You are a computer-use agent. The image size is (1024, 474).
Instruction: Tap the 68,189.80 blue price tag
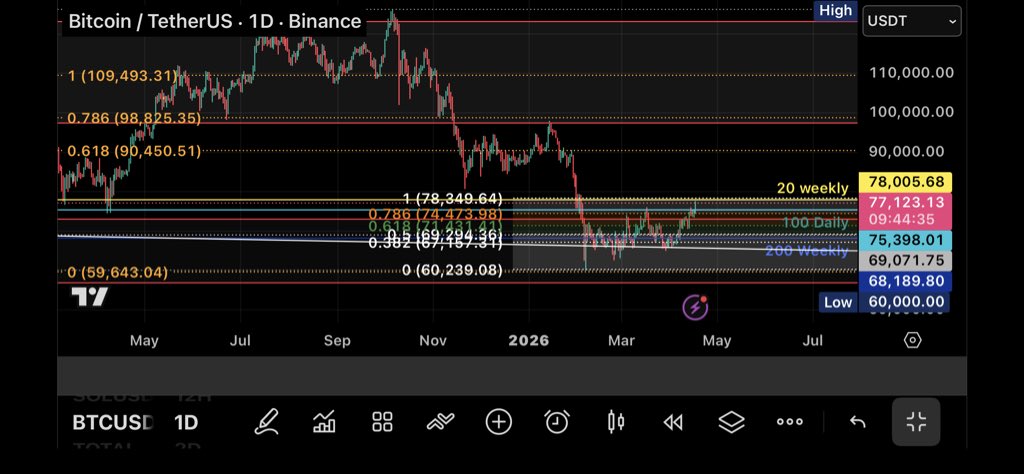point(905,281)
